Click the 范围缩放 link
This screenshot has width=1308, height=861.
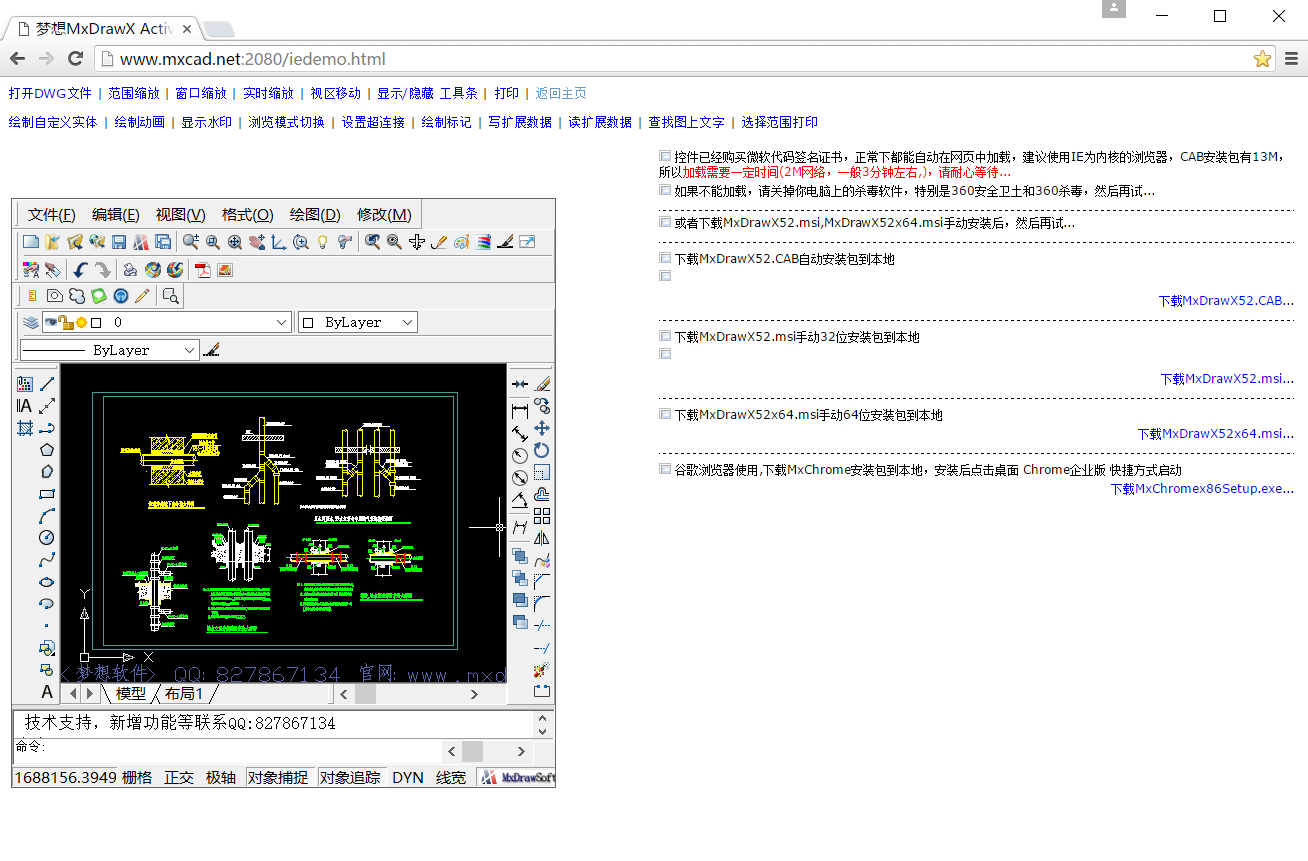134,93
